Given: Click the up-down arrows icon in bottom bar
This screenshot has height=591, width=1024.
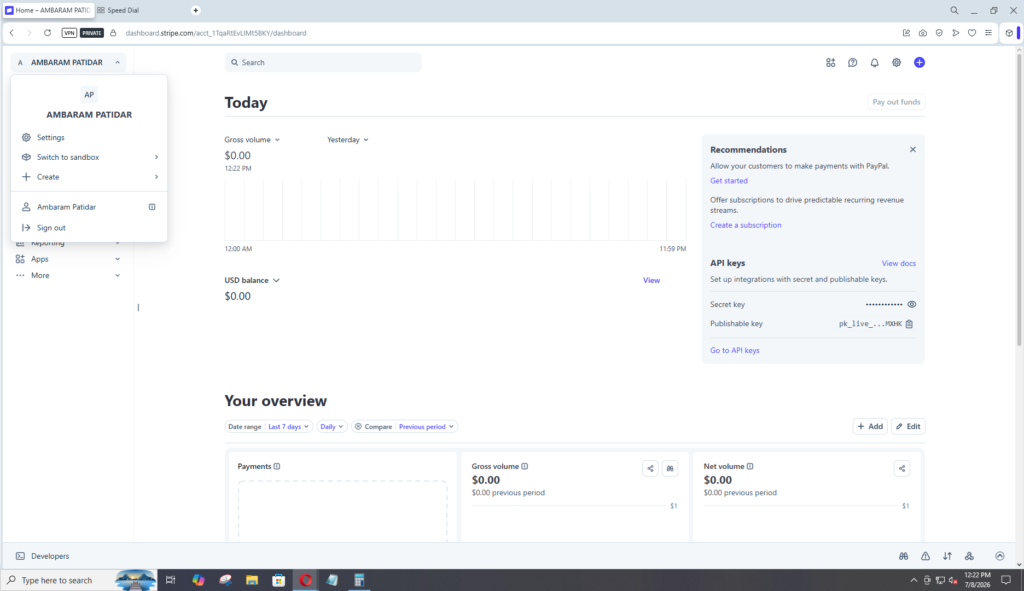Looking at the screenshot, I should click(947, 556).
